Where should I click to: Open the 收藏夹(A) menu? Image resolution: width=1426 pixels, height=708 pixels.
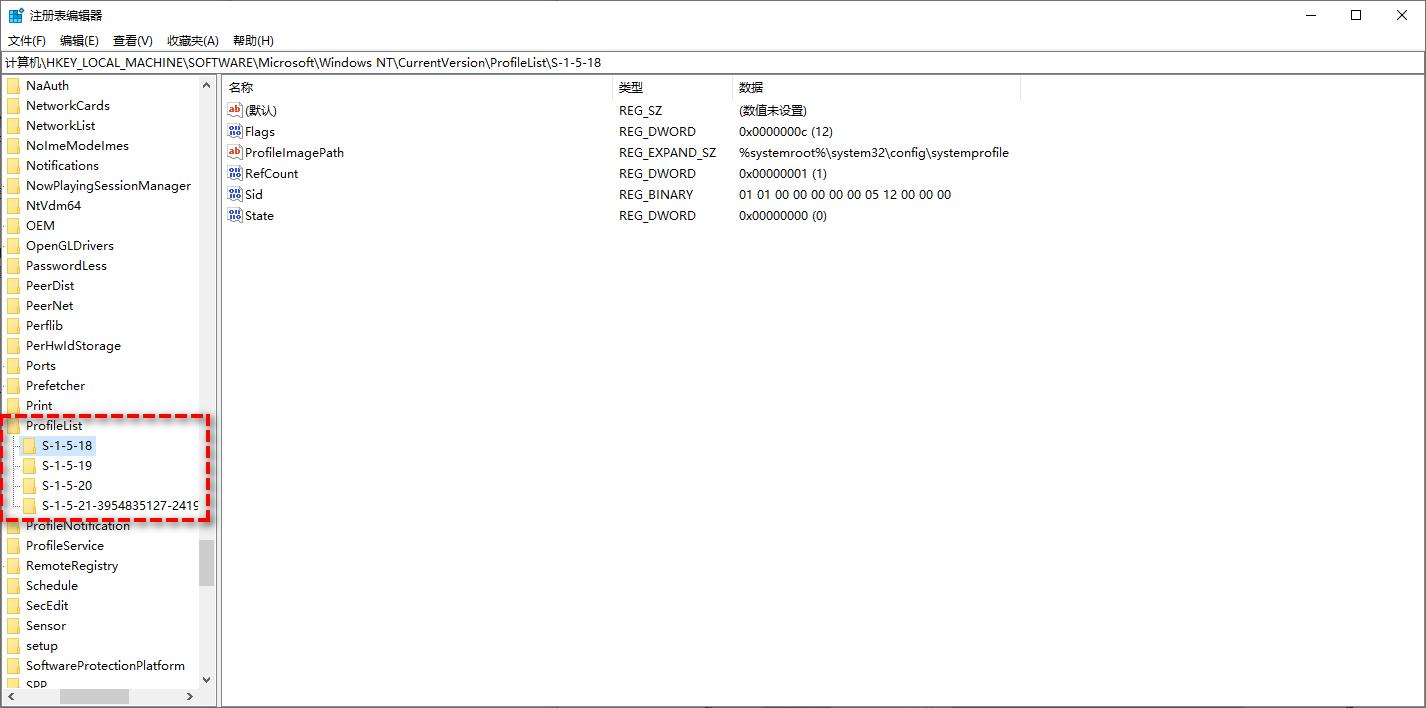[x=192, y=41]
